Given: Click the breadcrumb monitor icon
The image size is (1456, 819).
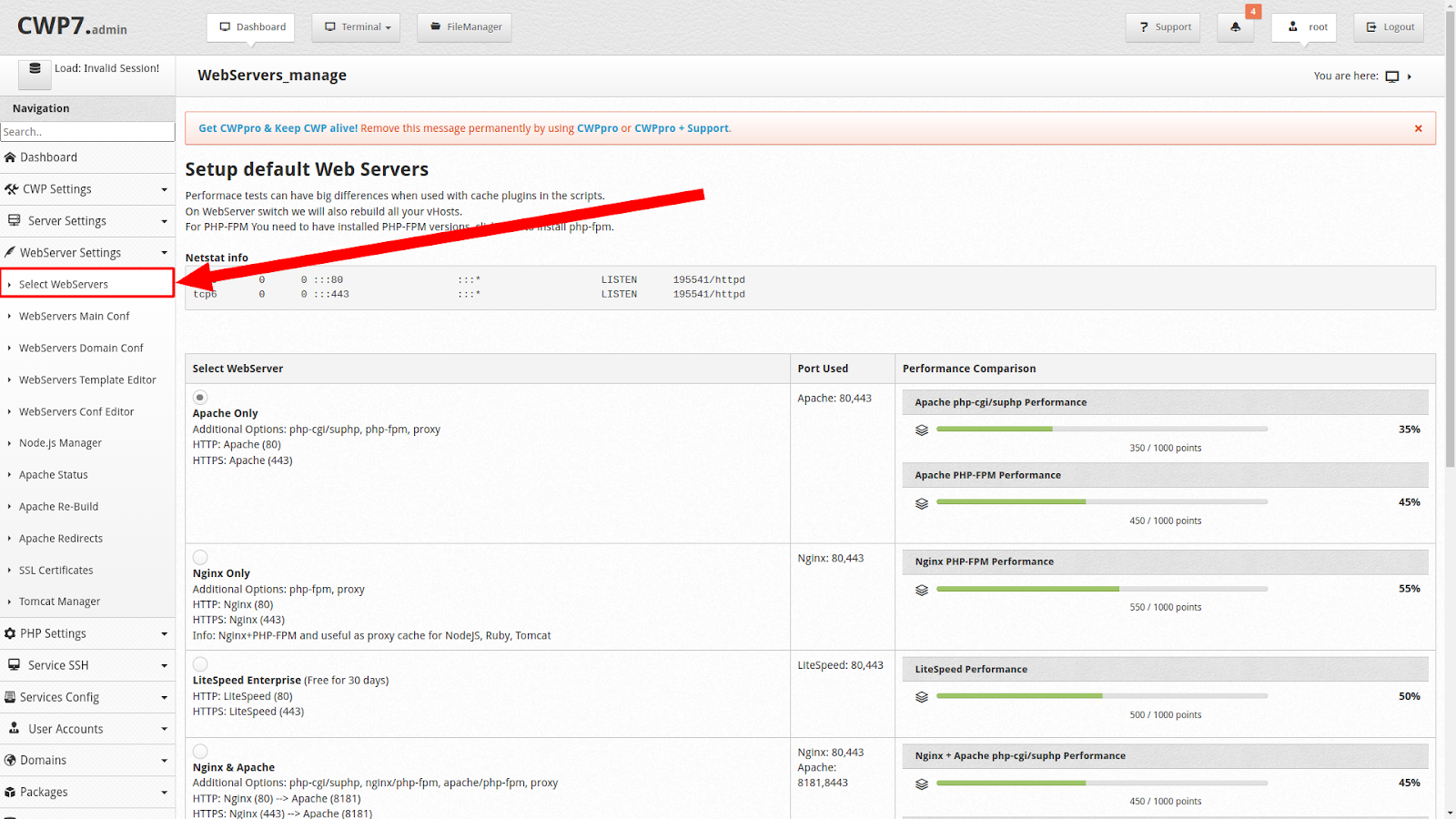Looking at the screenshot, I should click(1392, 76).
